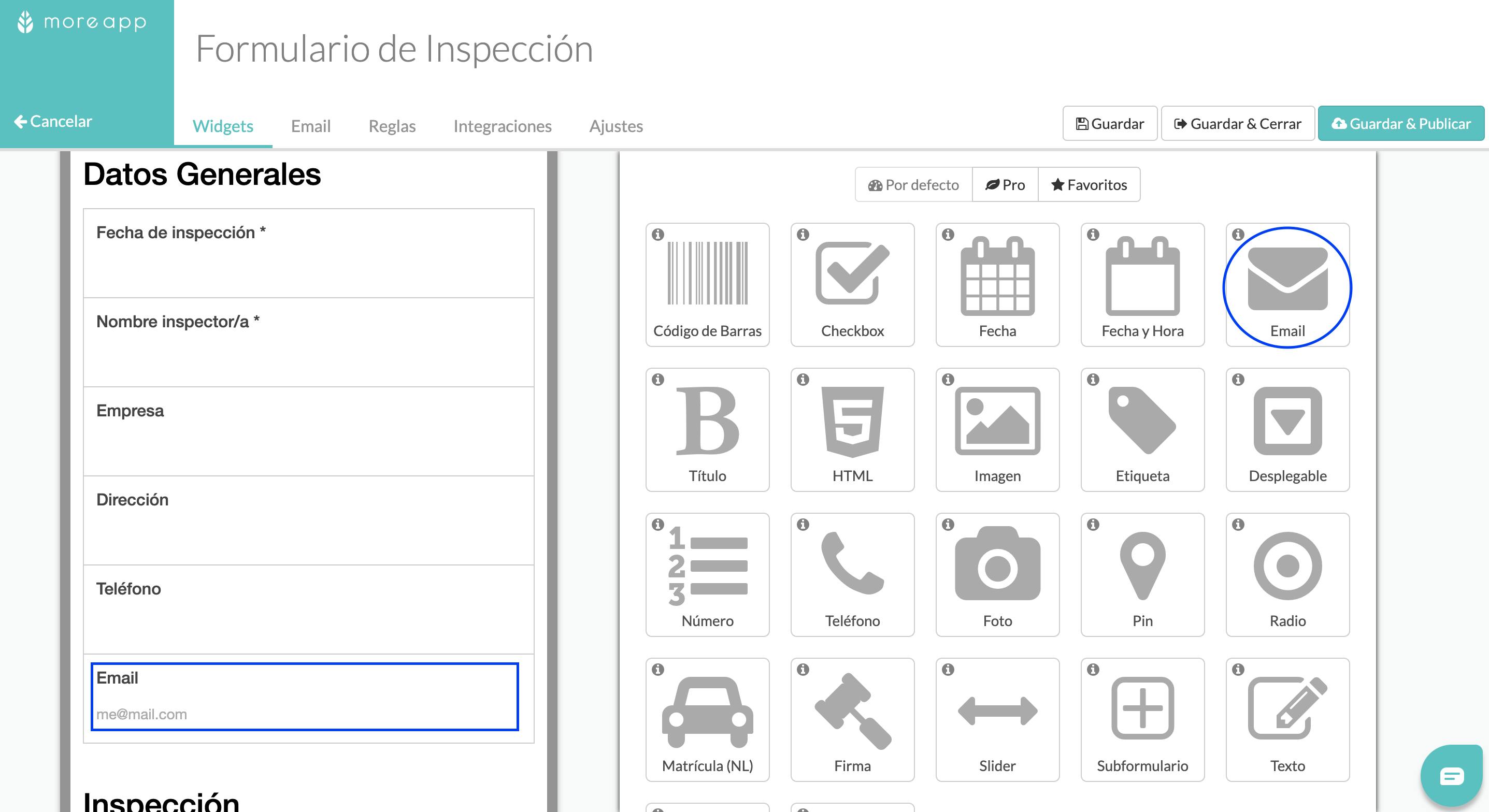The height and width of the screenshot is (812, 1489).
Task: Add the Matrícula (NL) car widget
Action: point(708,720)
